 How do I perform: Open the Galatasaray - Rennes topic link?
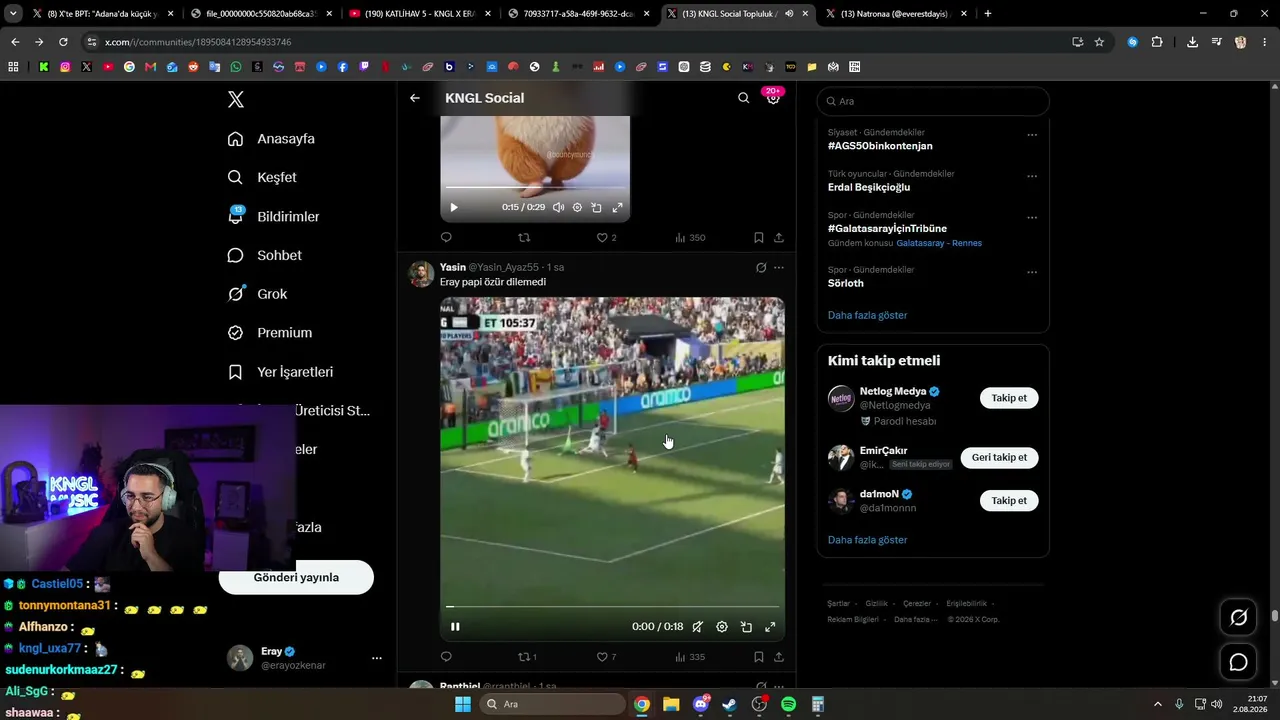click(x=939, y=243)
